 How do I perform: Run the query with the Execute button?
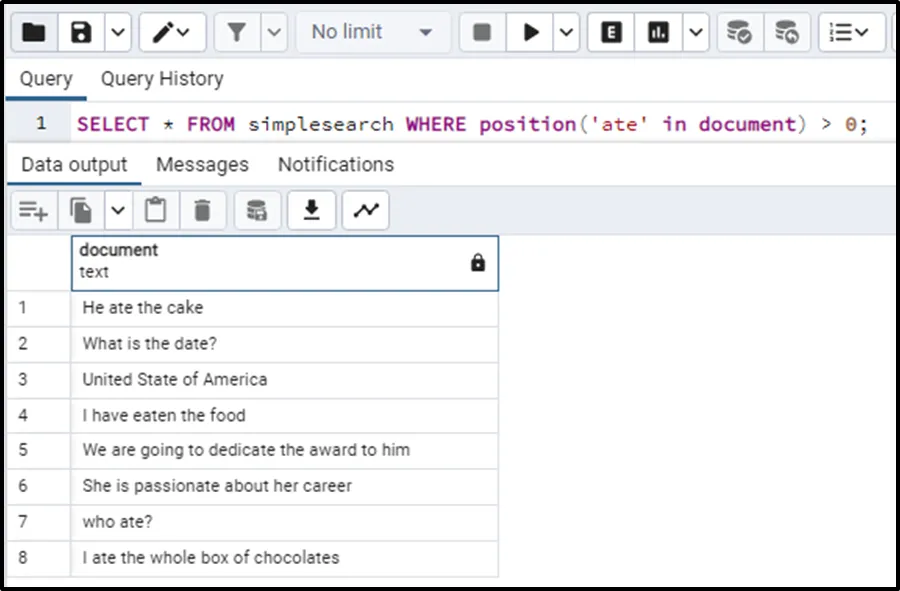point(530,33)
